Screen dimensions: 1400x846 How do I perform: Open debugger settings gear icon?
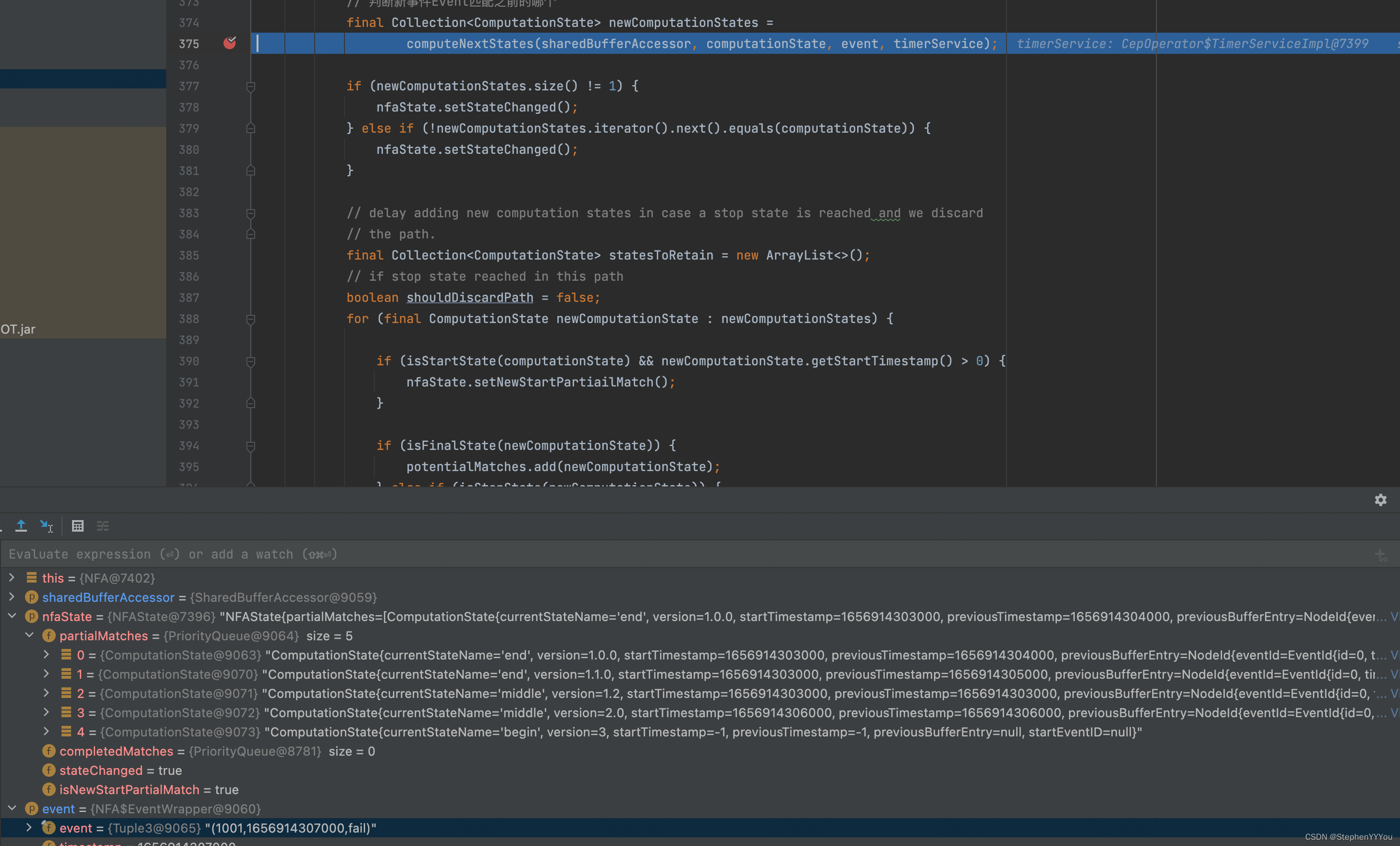click(1380, 500)
